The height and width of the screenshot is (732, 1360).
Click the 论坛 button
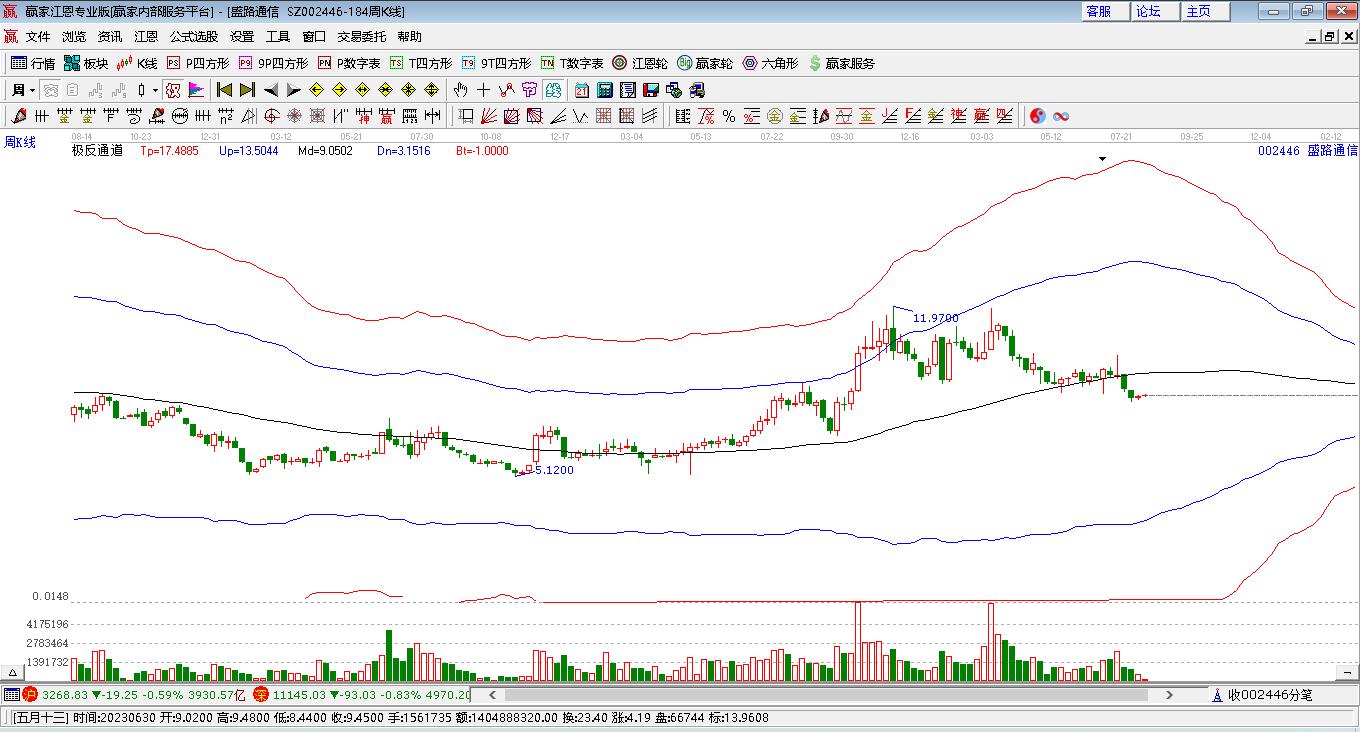[1148, 11]
